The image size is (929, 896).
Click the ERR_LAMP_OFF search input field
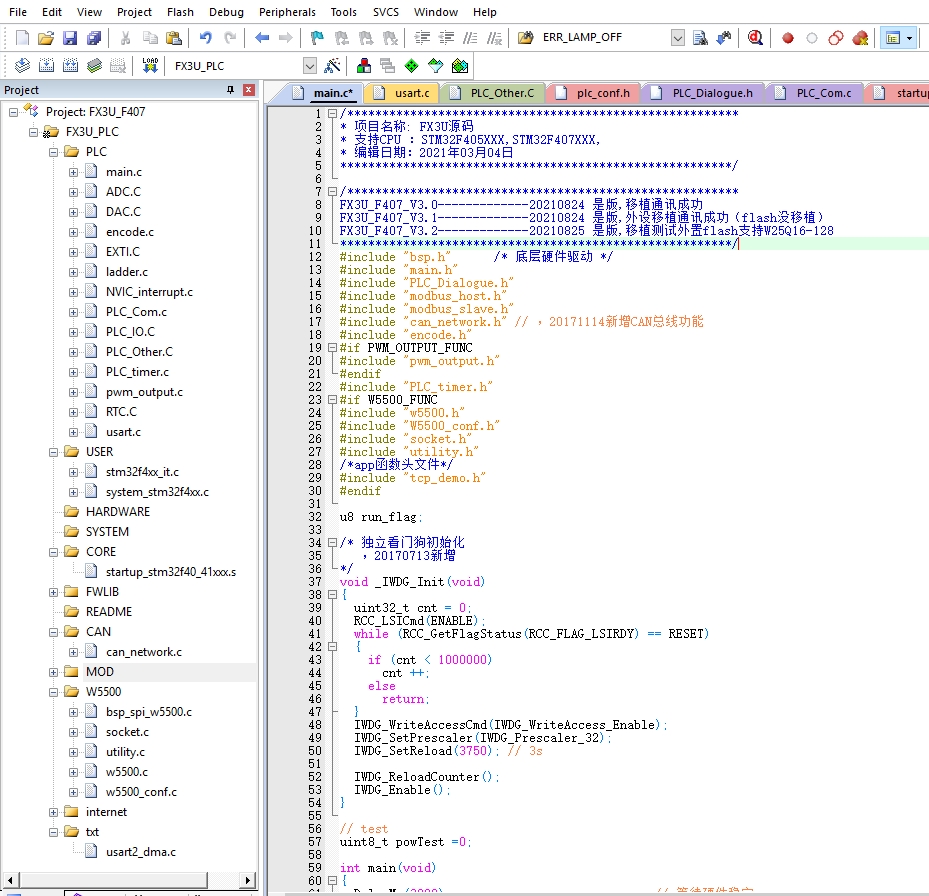(x=604, y=37)
